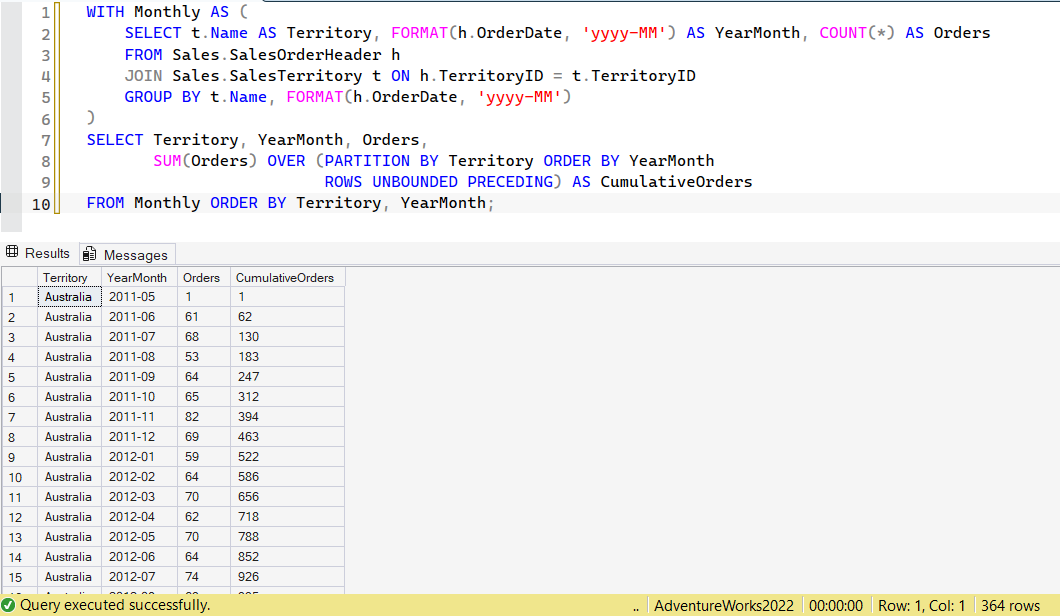Place cursor on COUNT(*) in line 2

tap(857, 33)
